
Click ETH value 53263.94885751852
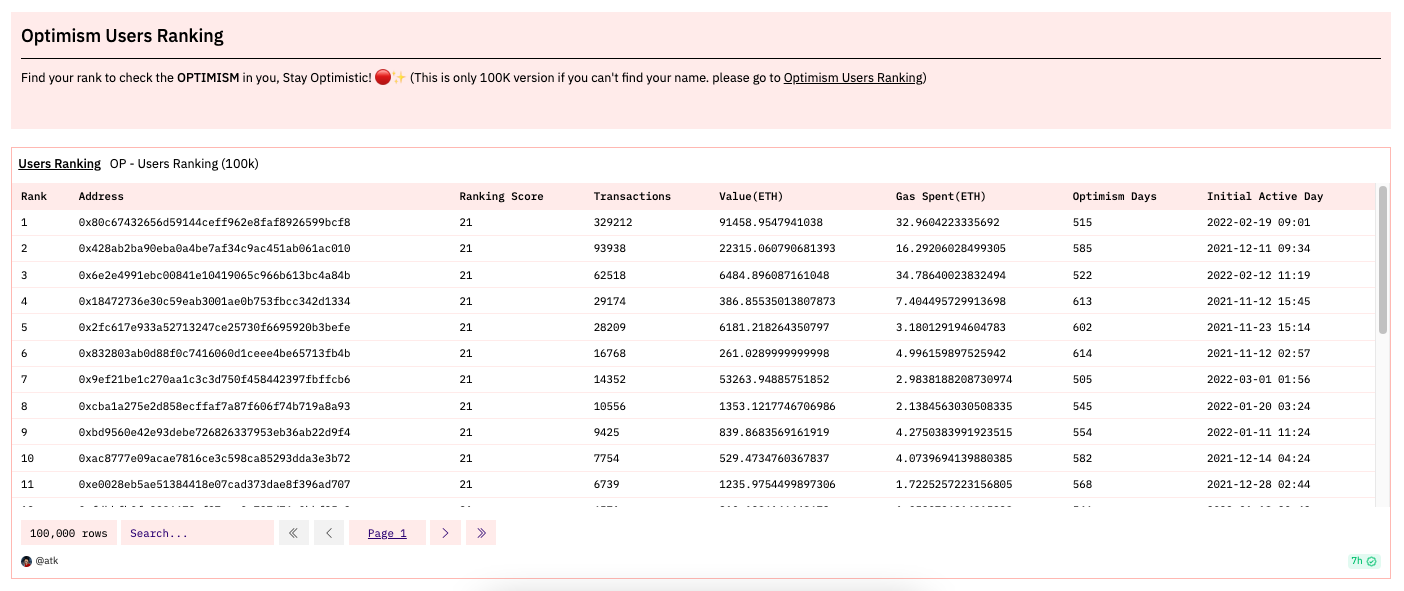pyautogui.click(x=774, y=380)
